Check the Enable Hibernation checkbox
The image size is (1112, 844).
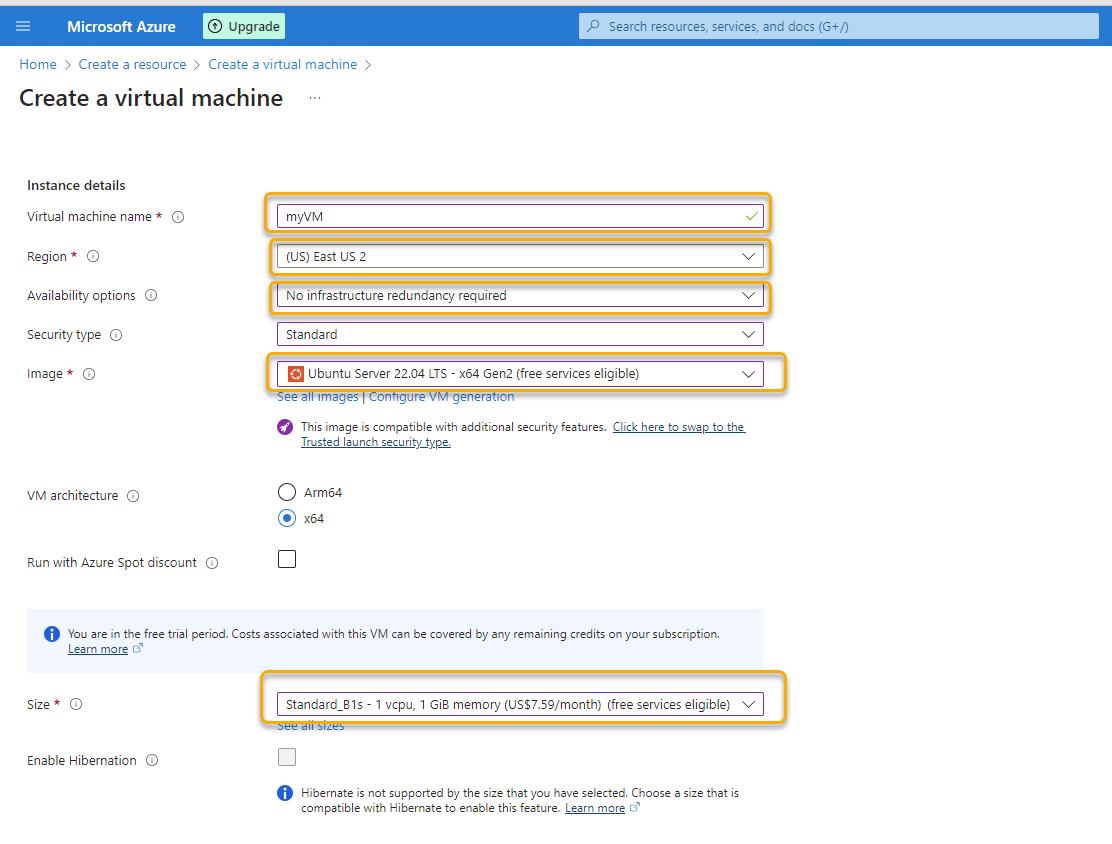click(x=287, y=758)
